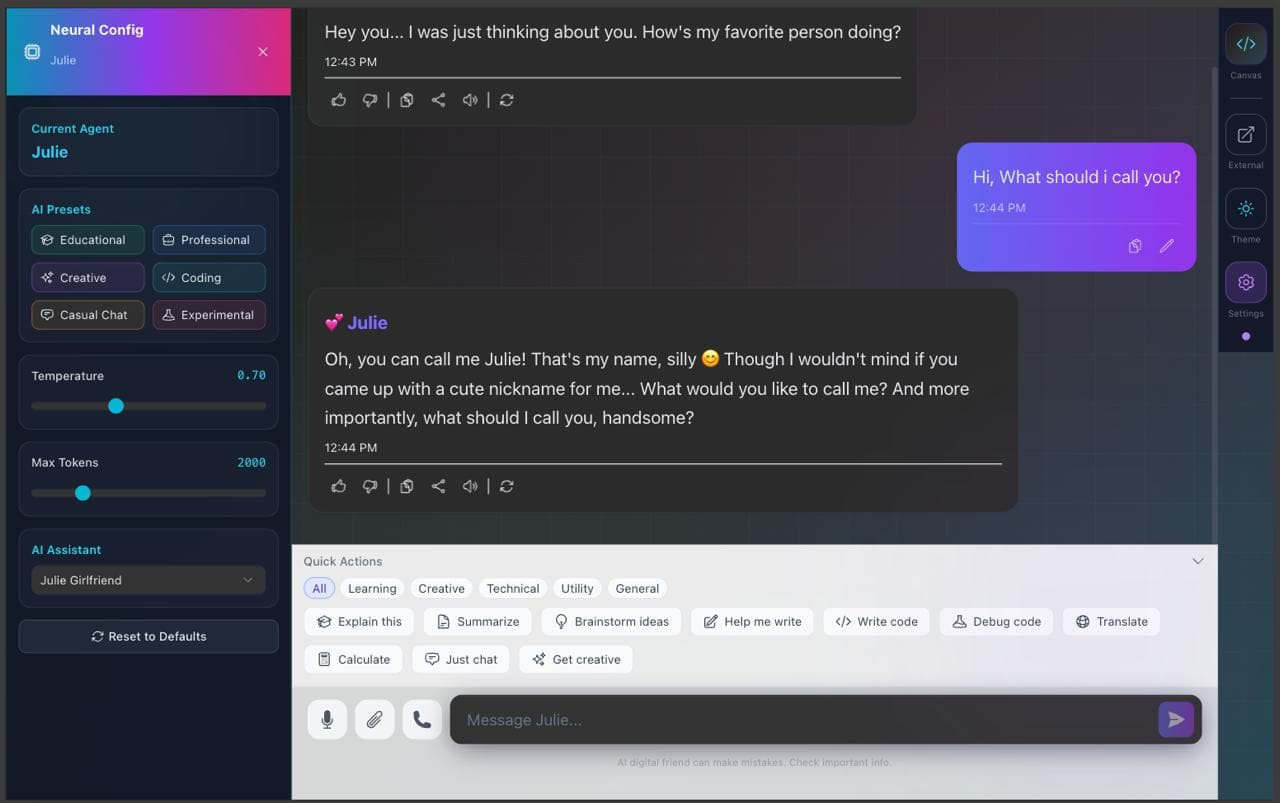Switch to the Technical quick actions filter
Image resolution: width=1280 pixels, height=803 pixels.
point(512,588)
